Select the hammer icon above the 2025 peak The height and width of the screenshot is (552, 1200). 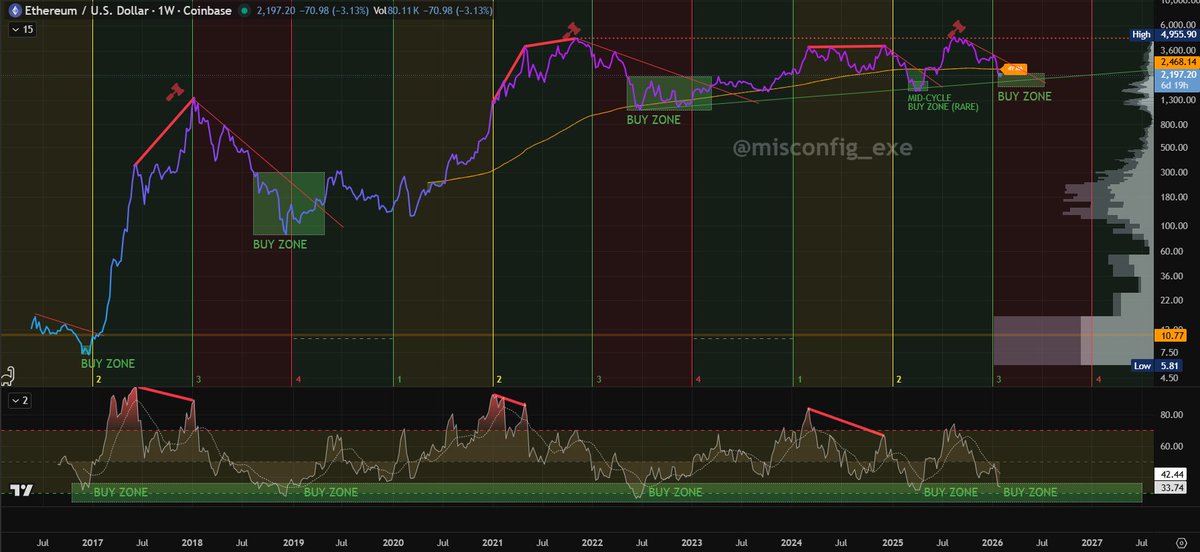[x=957, y=26]
